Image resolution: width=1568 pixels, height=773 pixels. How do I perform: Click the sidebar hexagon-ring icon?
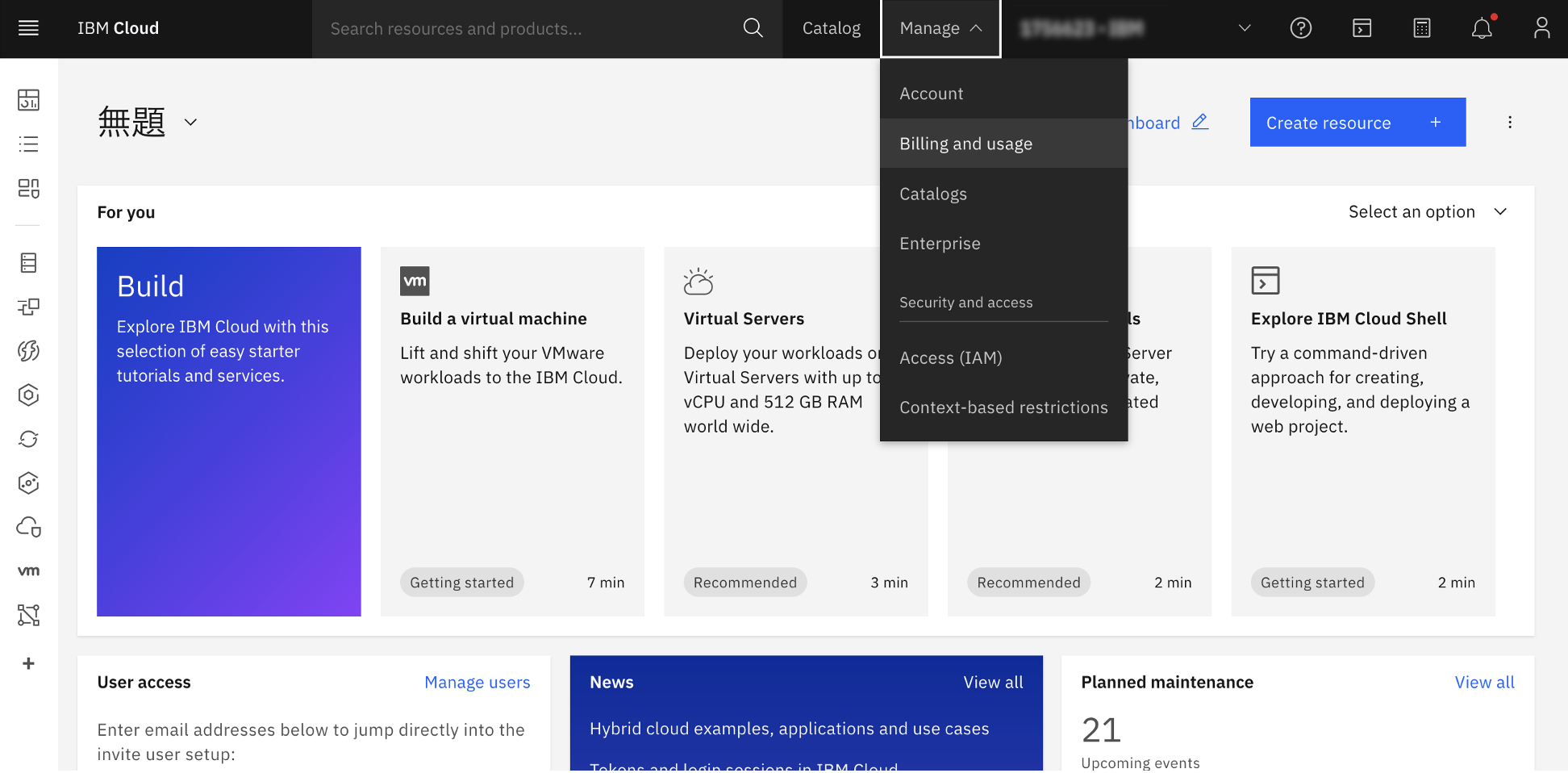[x=28, y=395]
